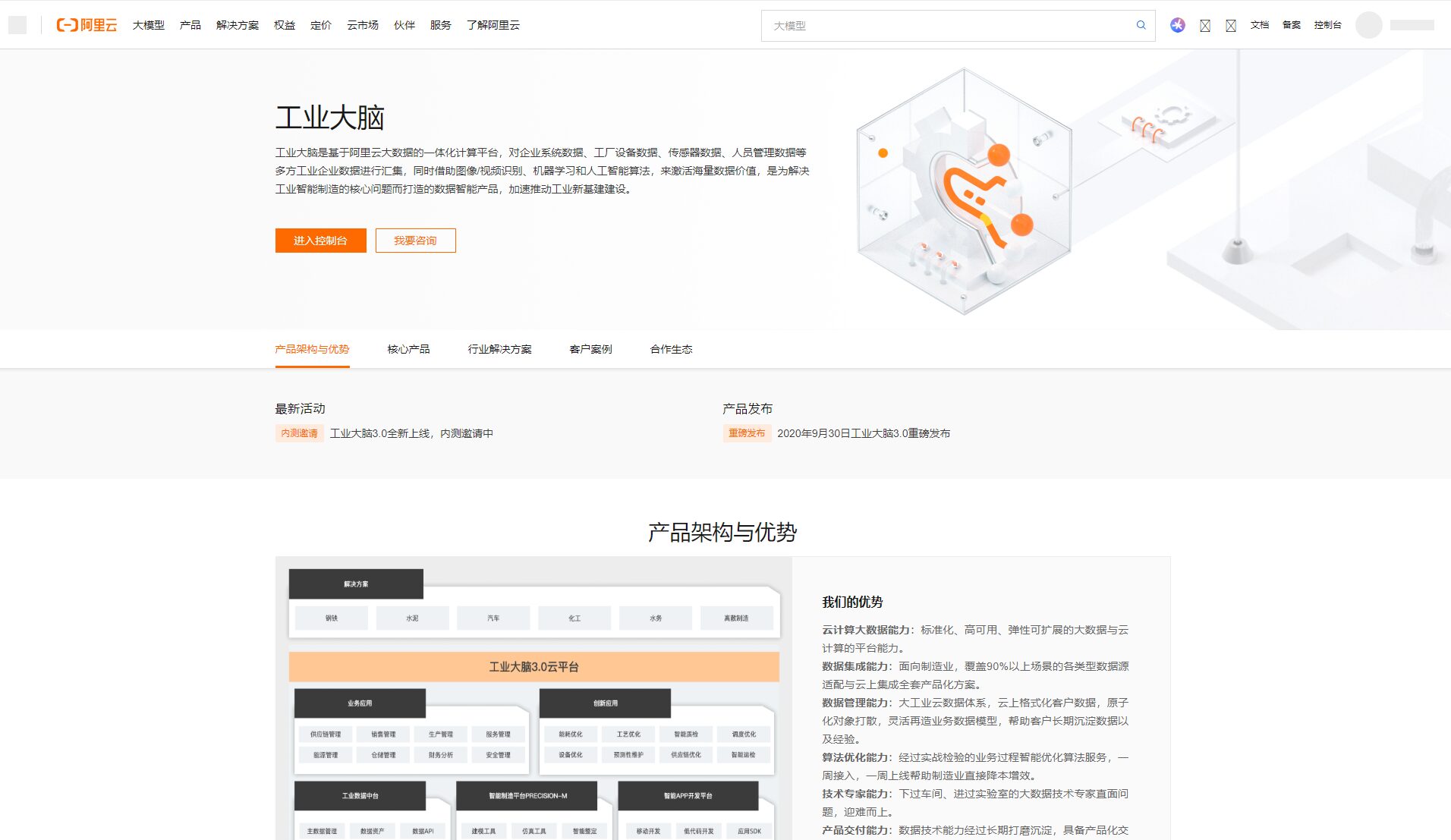Click the 我要咨询 button
This screenshot has height=840, width=1451.
tap(415, 241)
